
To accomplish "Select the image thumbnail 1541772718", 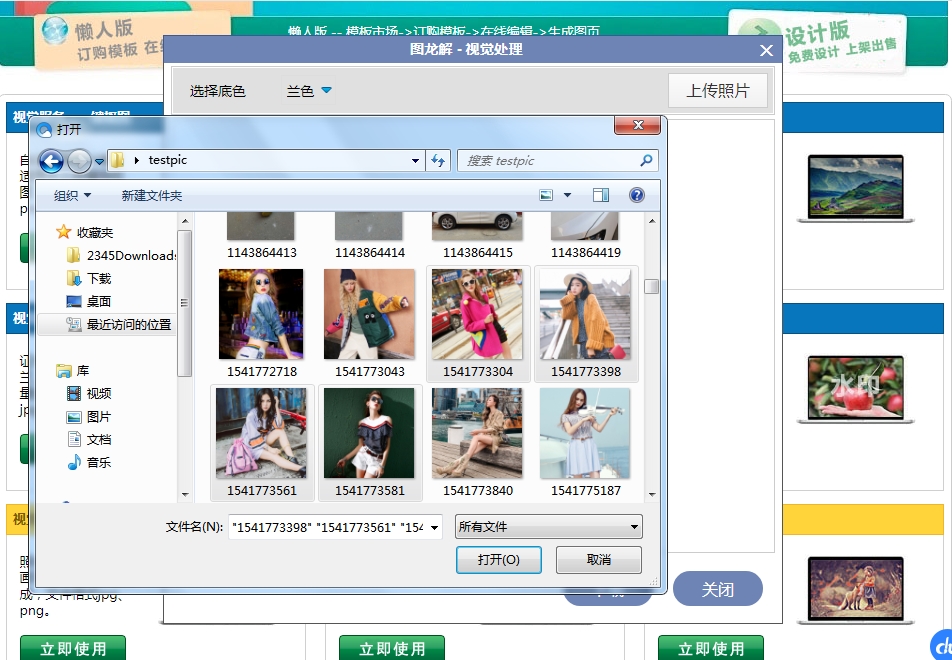I will coord(261,315).
